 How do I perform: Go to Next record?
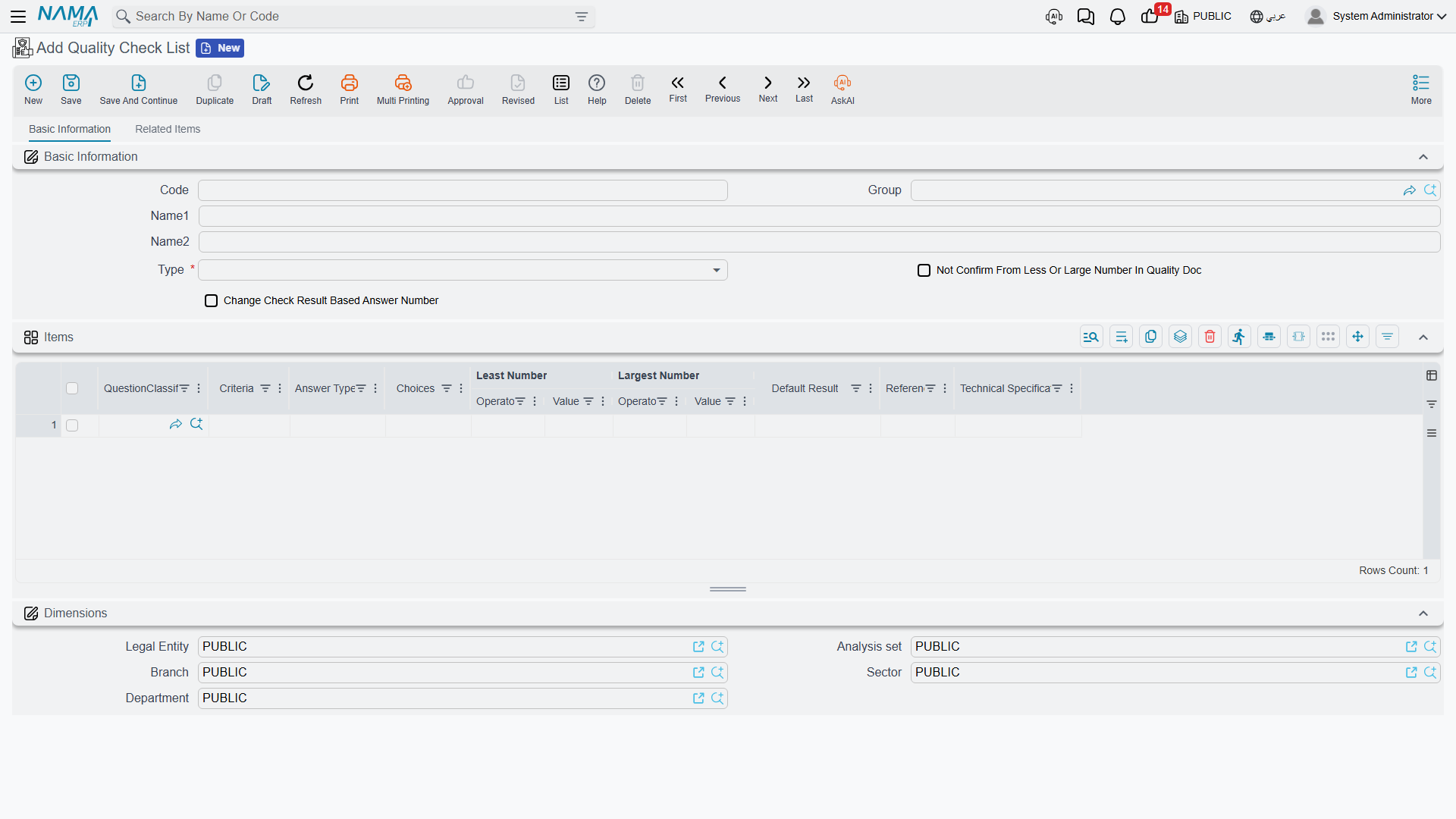pos(768,89)
